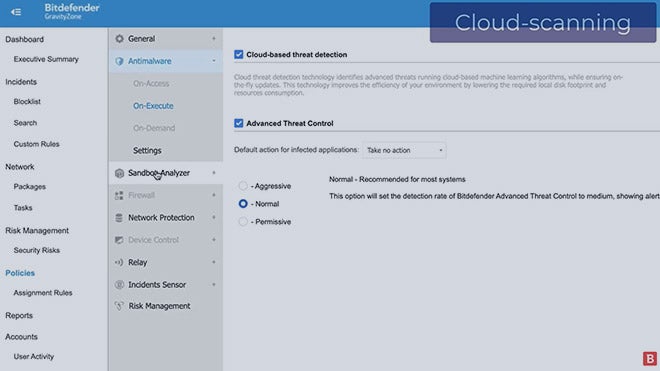The width and height of the screenshot is (660, 371).
Task: Select the Normal radio option
Action: (x=243, y=203)
